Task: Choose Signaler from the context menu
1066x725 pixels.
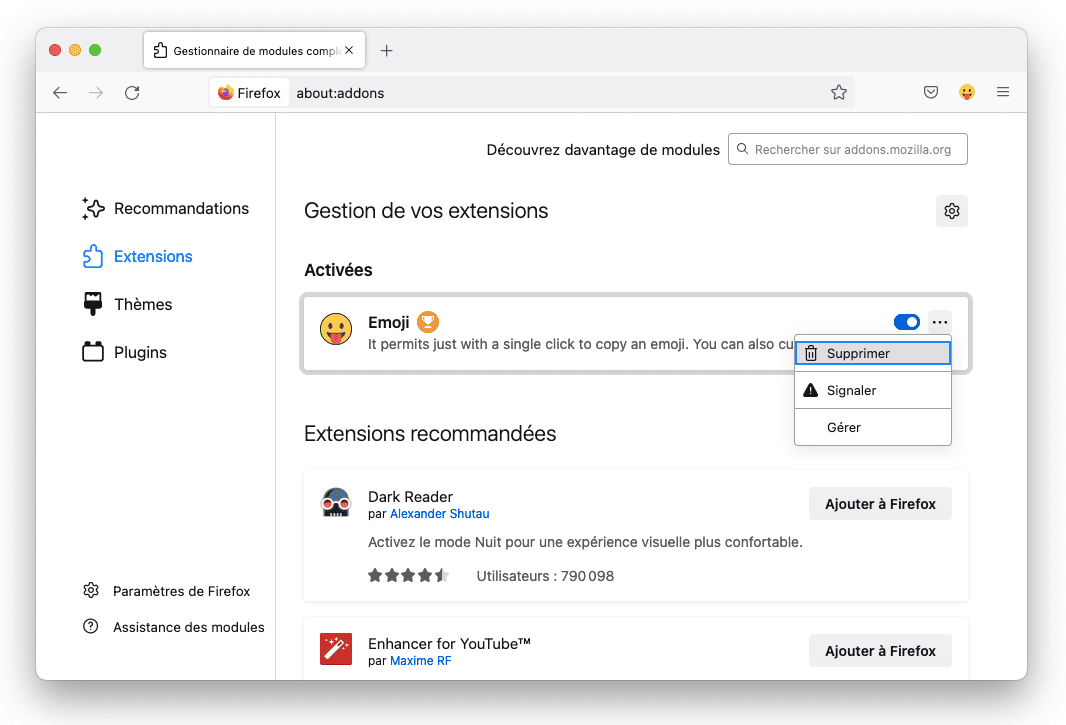Action: point(873,390)
